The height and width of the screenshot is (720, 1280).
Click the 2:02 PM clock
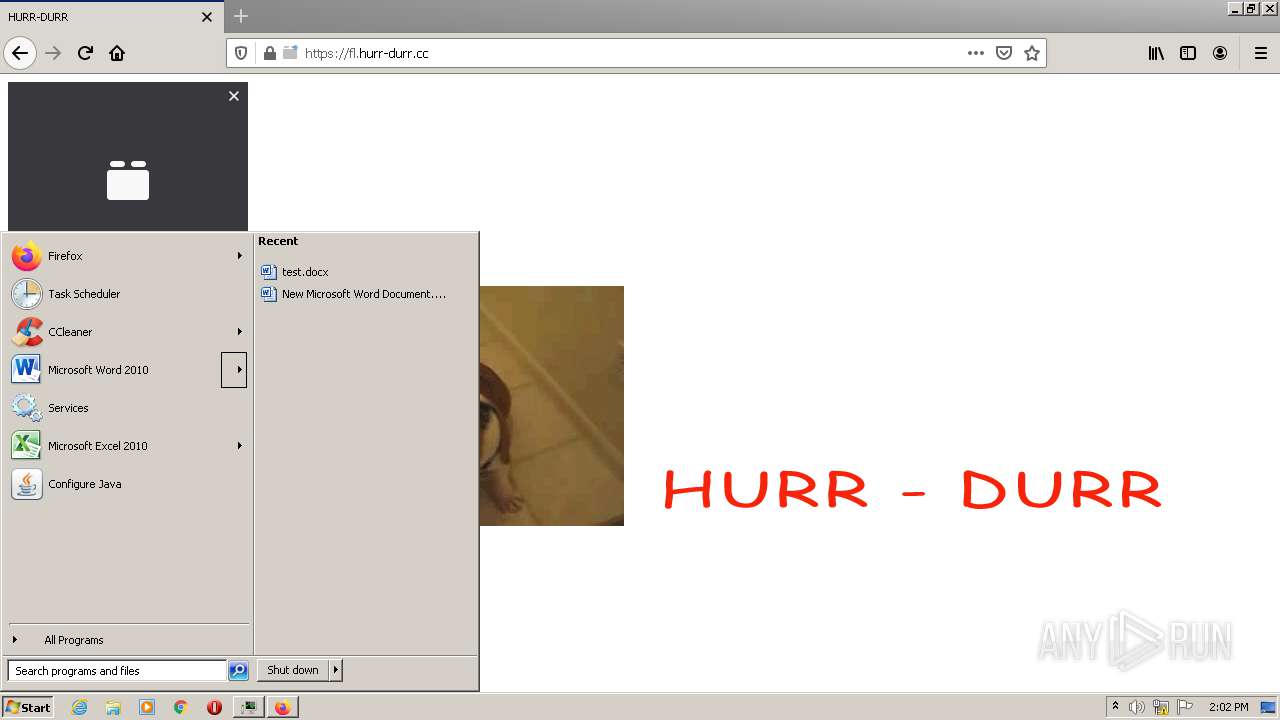pyautogui.click(x=1229, y=707)
